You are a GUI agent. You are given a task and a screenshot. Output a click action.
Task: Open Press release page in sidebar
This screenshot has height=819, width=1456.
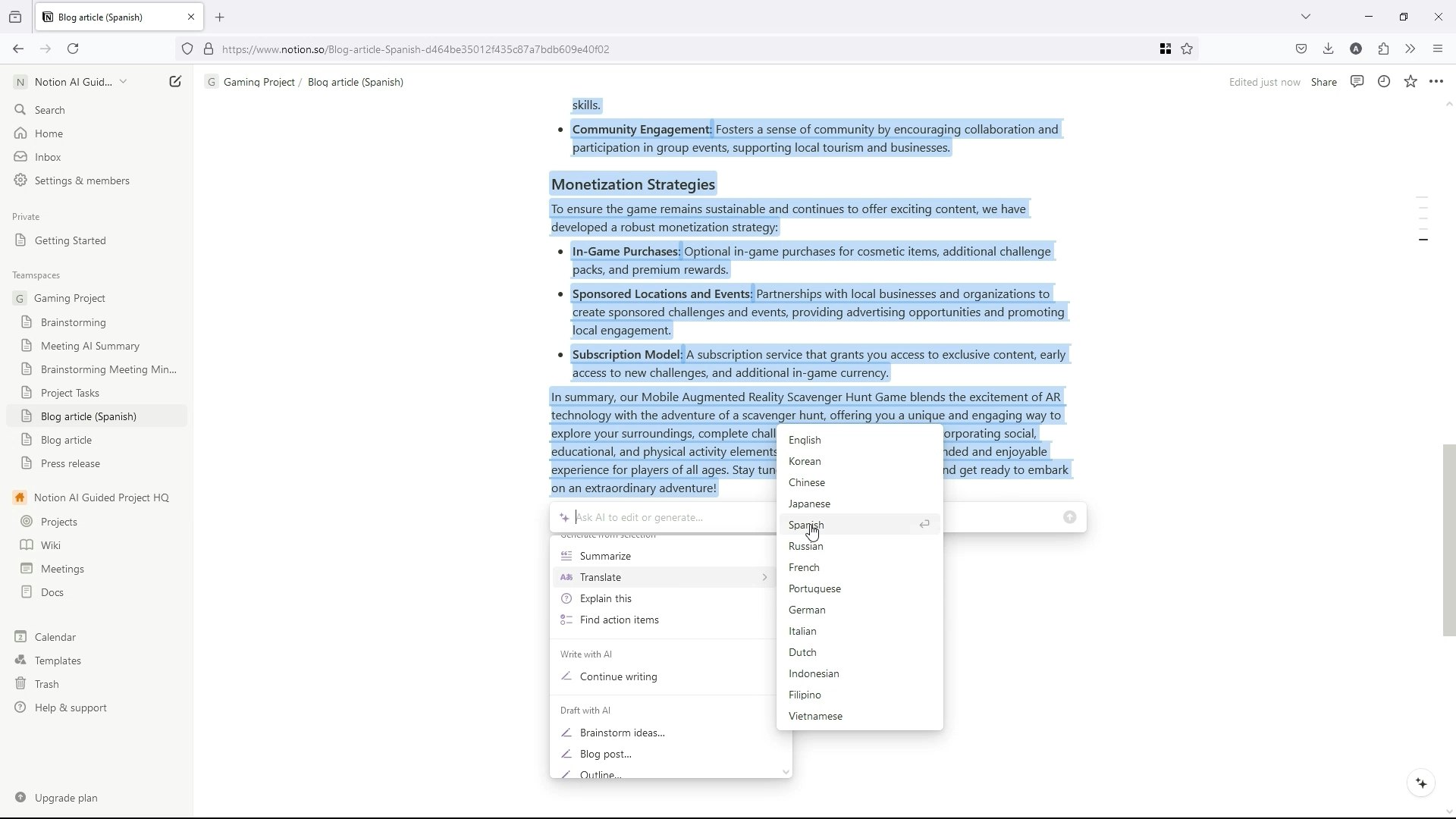(x=71, y=463)
